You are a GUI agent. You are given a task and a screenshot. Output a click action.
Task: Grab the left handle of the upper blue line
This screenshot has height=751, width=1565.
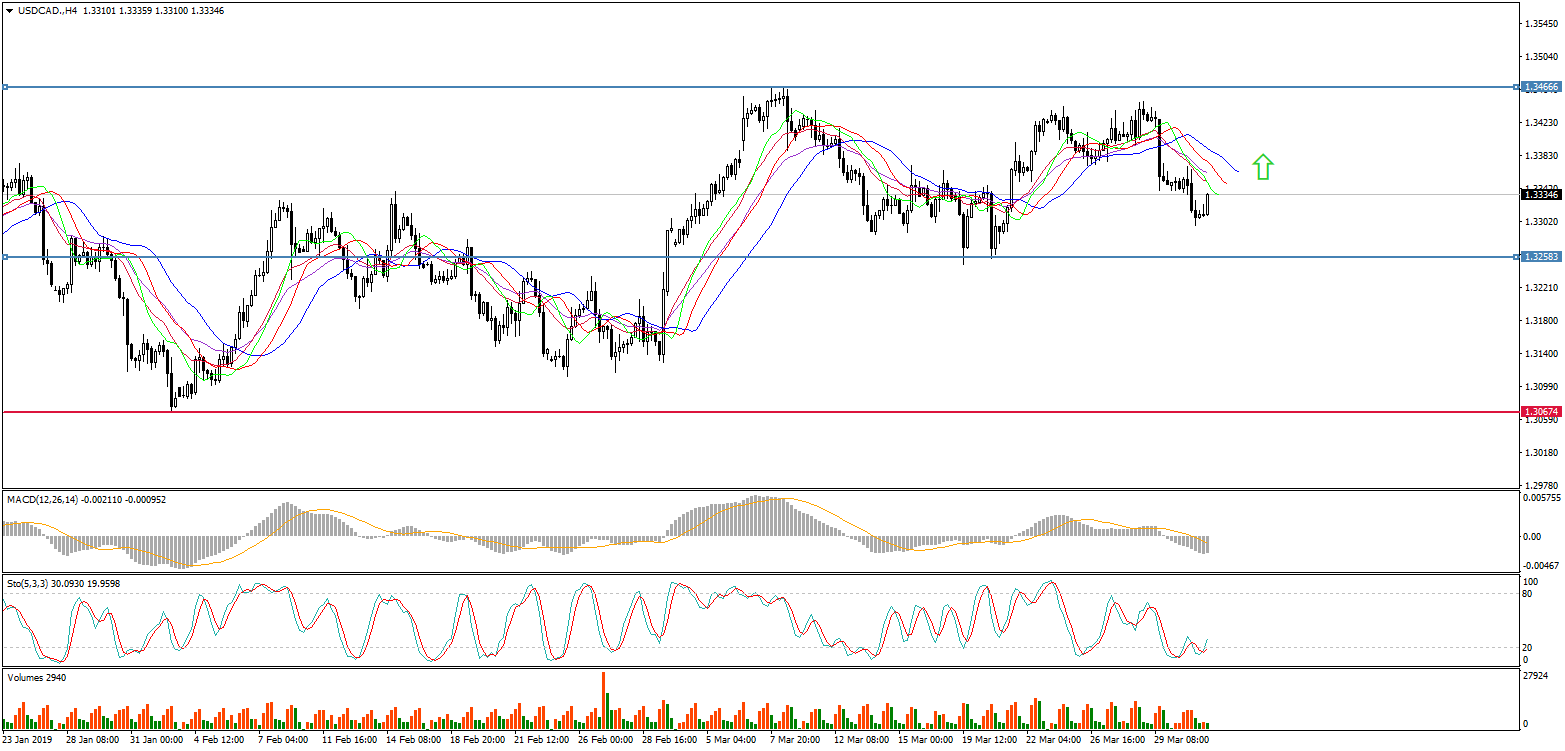point(5,87)
